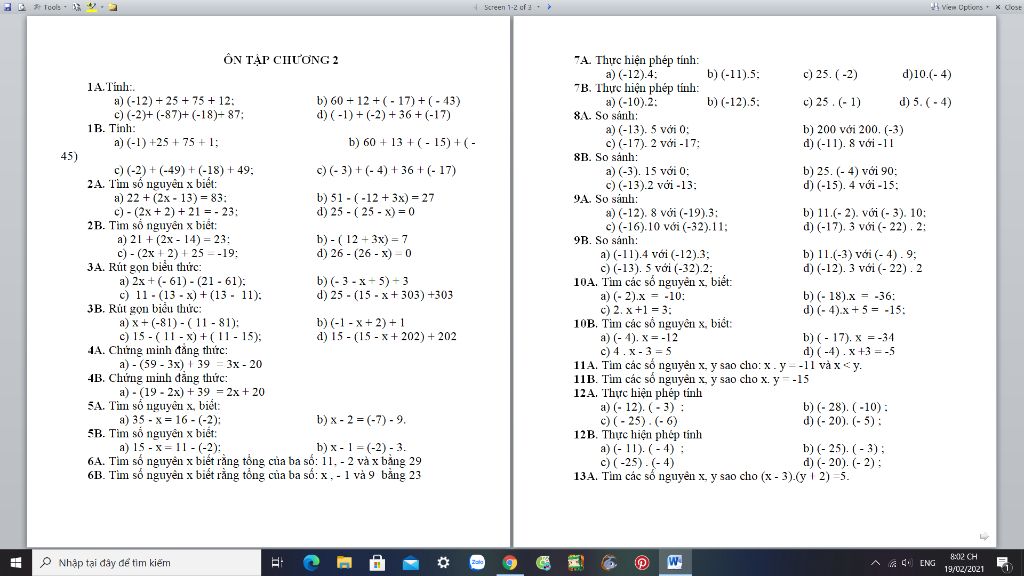
Task: Click the heading '4A. Chứng minh đẳng thức:'
Action: coord(157,350)
